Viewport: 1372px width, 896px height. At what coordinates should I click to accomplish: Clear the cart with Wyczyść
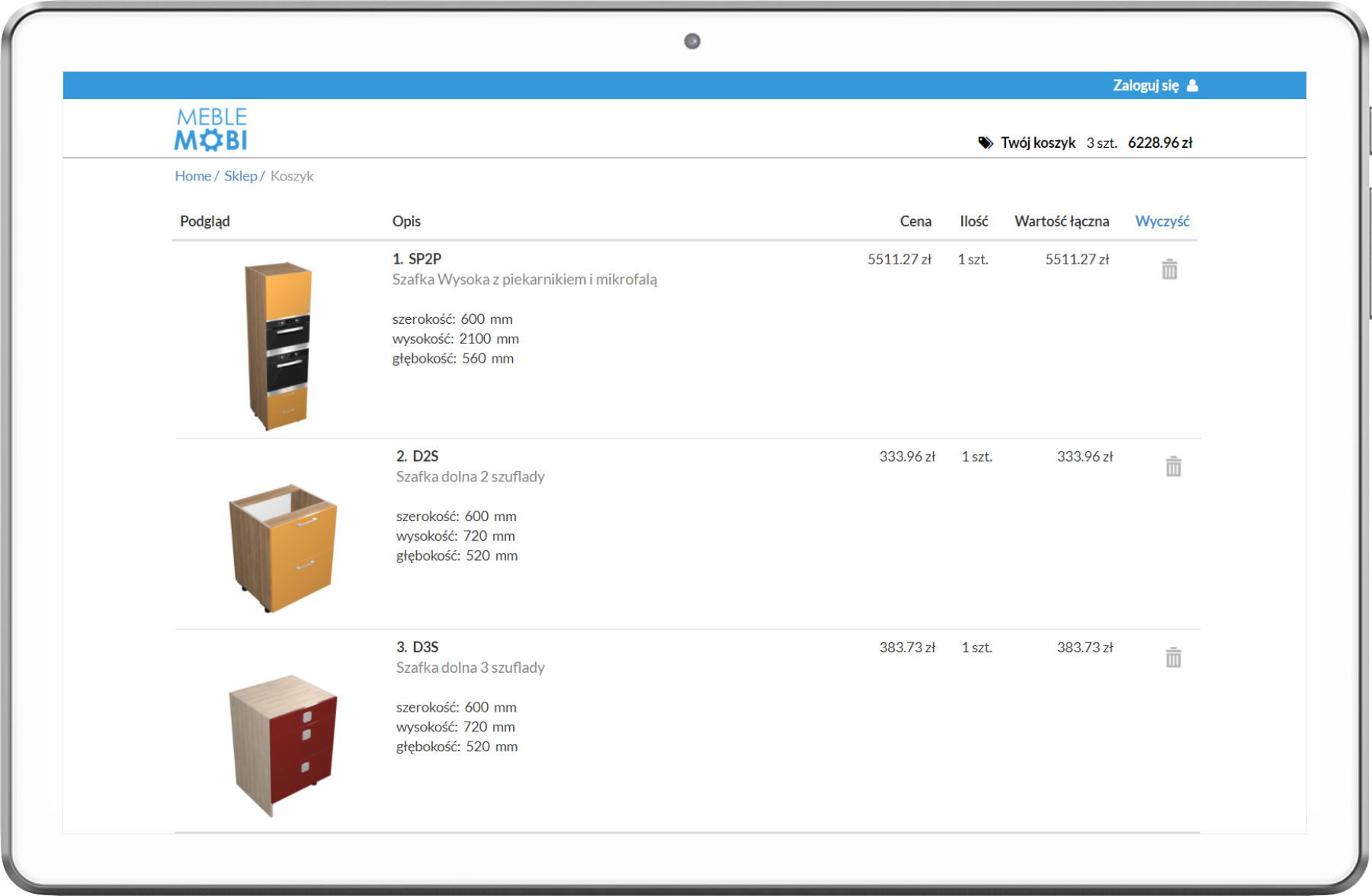pyautogui.click(x=1162, y=221)
